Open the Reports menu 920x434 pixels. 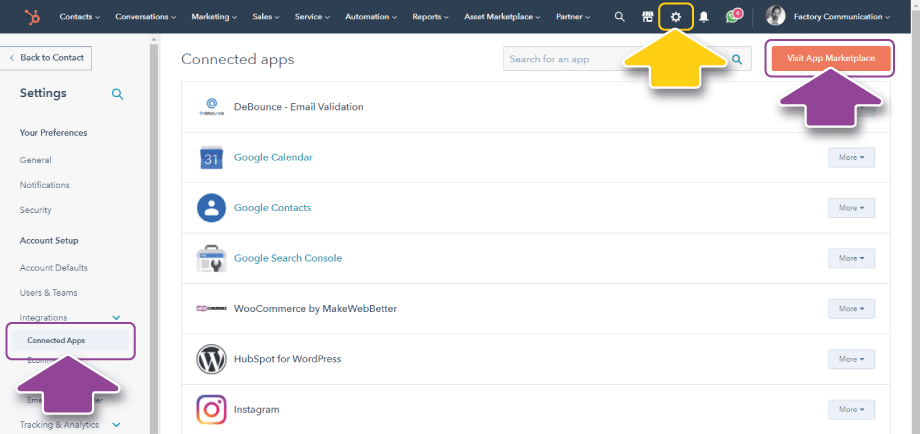[431, 17]
